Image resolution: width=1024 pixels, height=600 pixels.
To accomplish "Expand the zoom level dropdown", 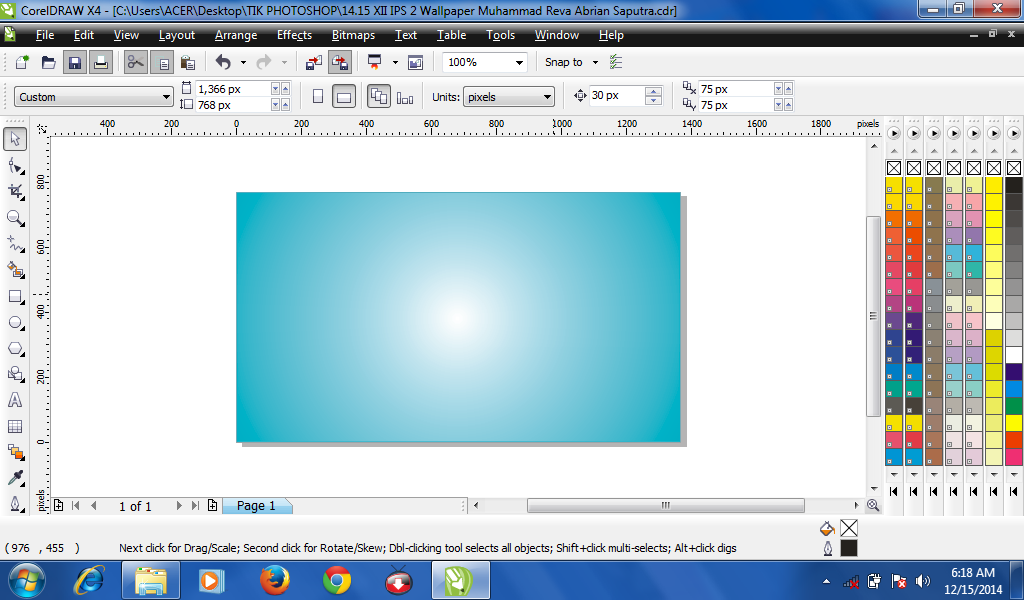I will pyautogui.click(x=520, y=61).
